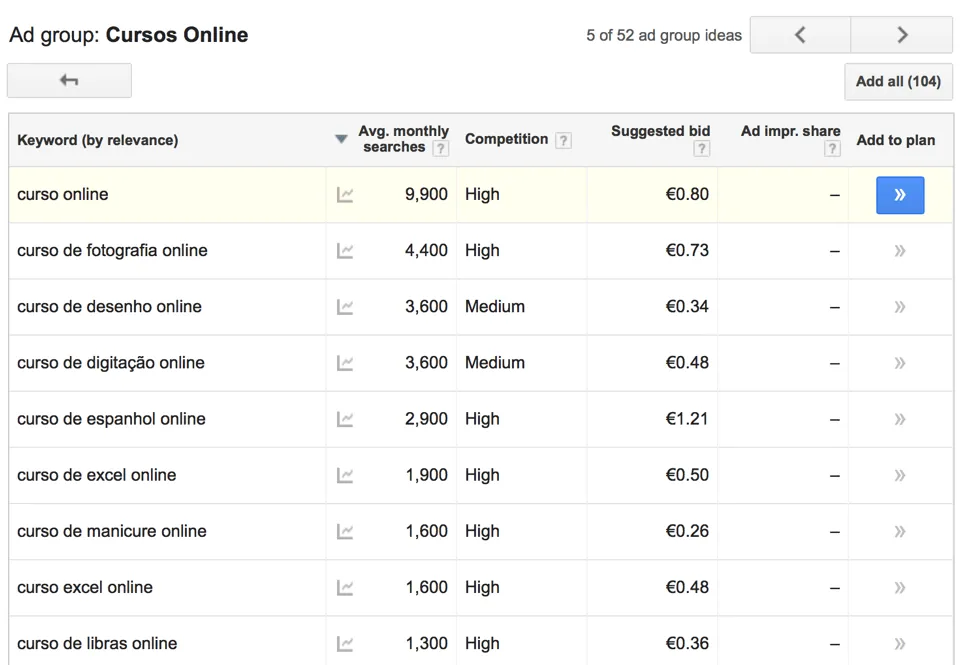Open help for Avg. monthly searches
The image size is (960, 665).
[x=440, y=148]
